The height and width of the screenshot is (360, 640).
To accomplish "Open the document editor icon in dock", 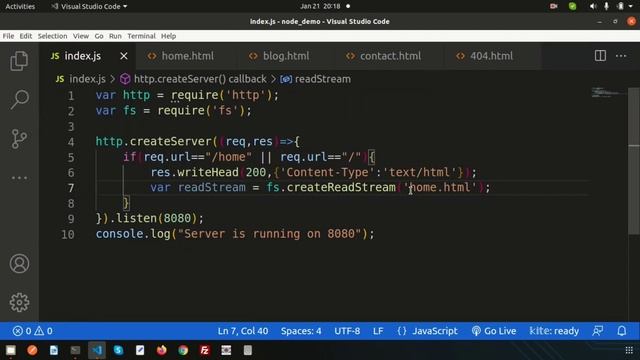I will pos(53,350).
